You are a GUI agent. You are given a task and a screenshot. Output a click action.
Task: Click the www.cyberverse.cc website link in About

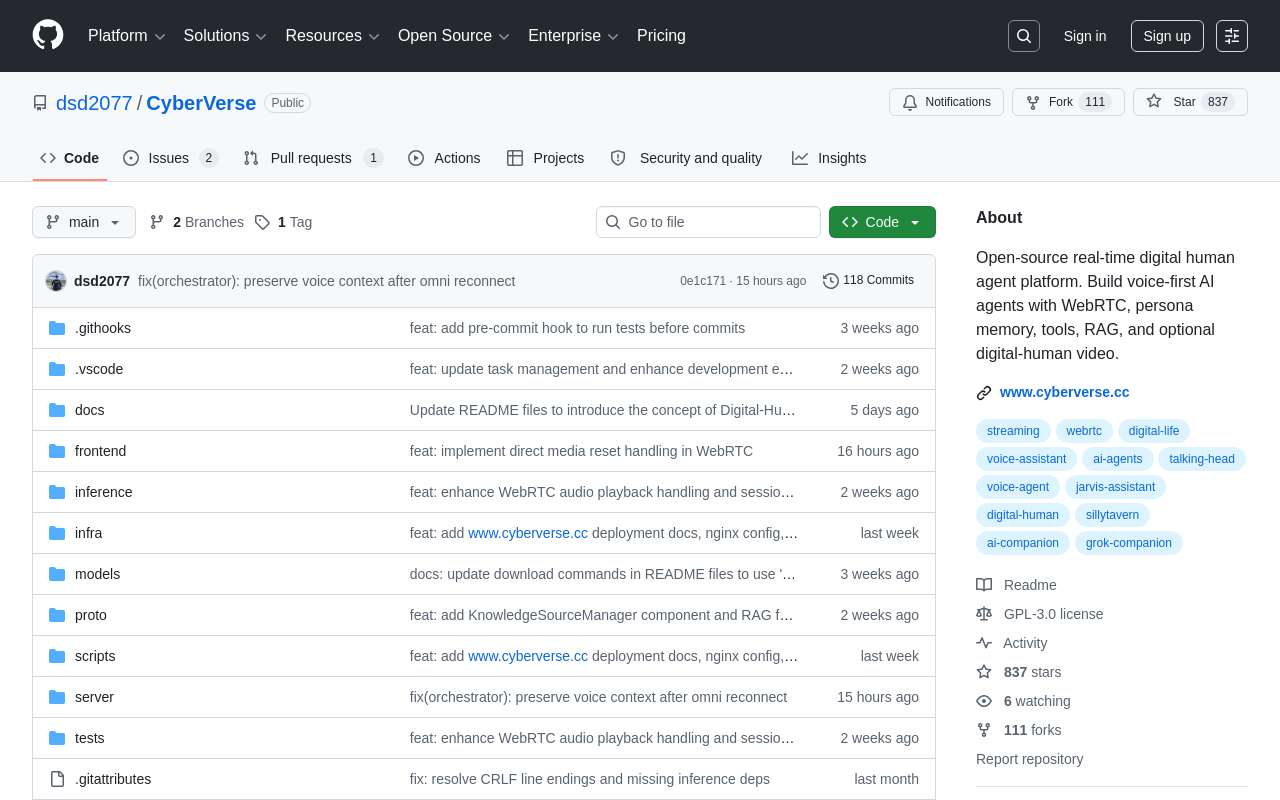1064,392
